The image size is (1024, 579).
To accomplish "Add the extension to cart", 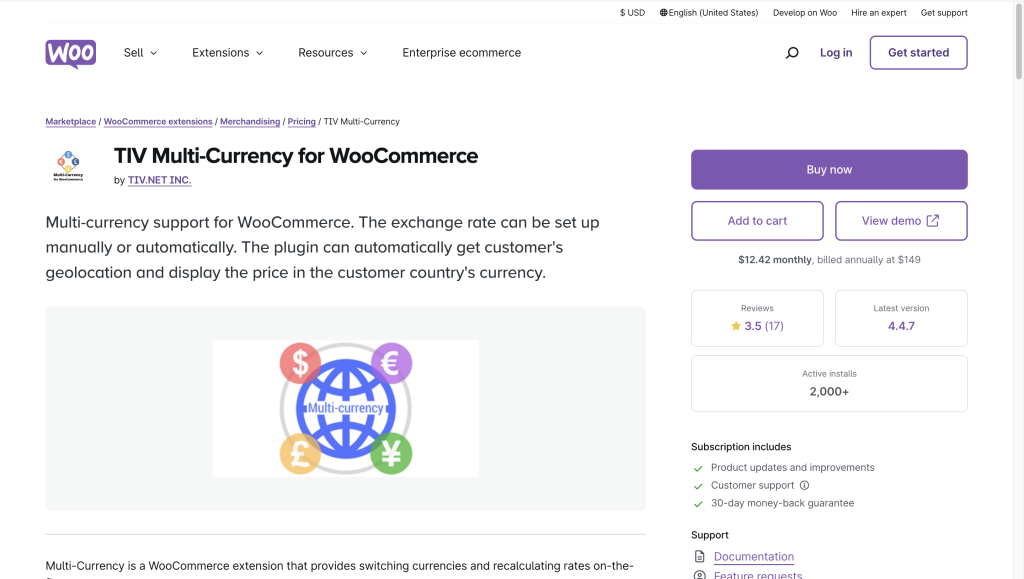I will [x=757, y=221].
